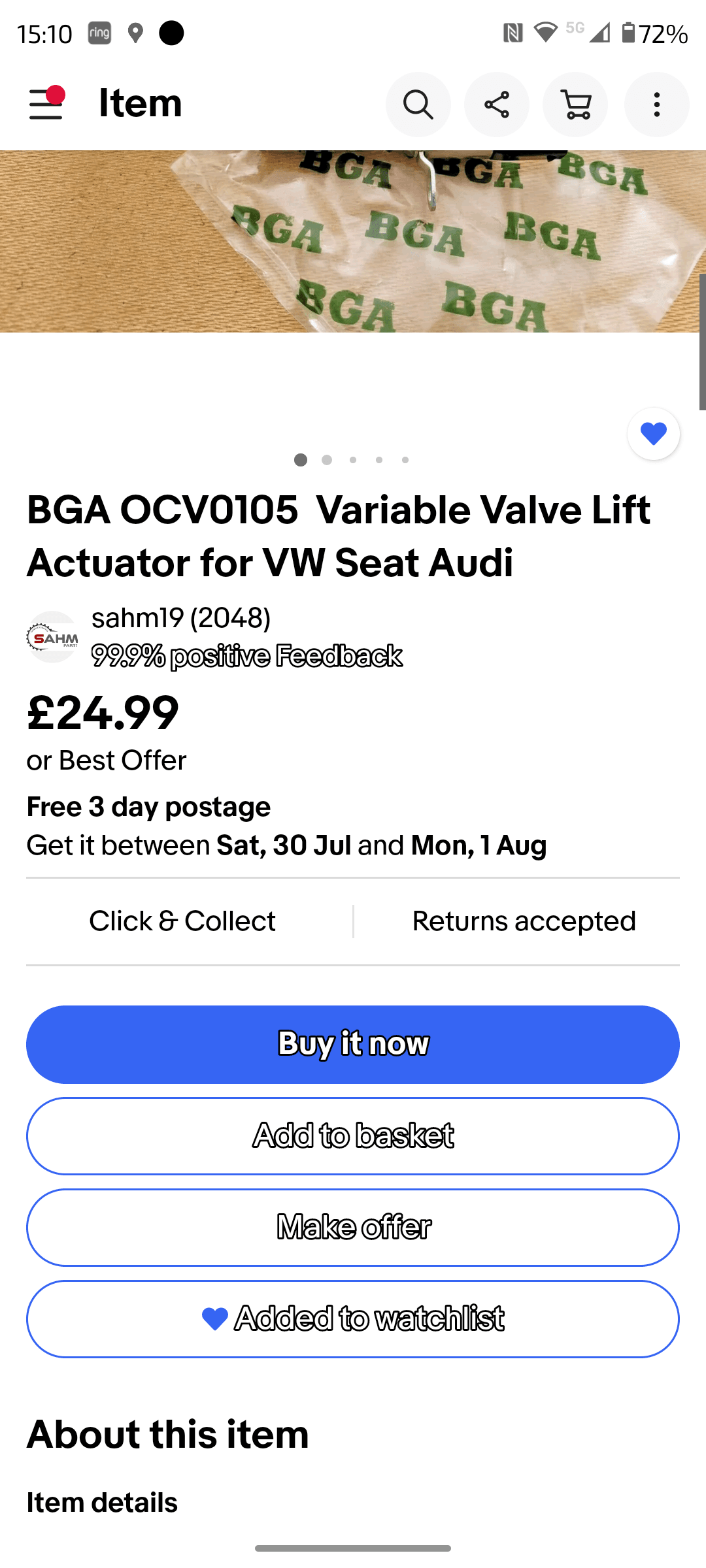
Task: Toggle the Added to watchlist button
Action: [353, 1319]
